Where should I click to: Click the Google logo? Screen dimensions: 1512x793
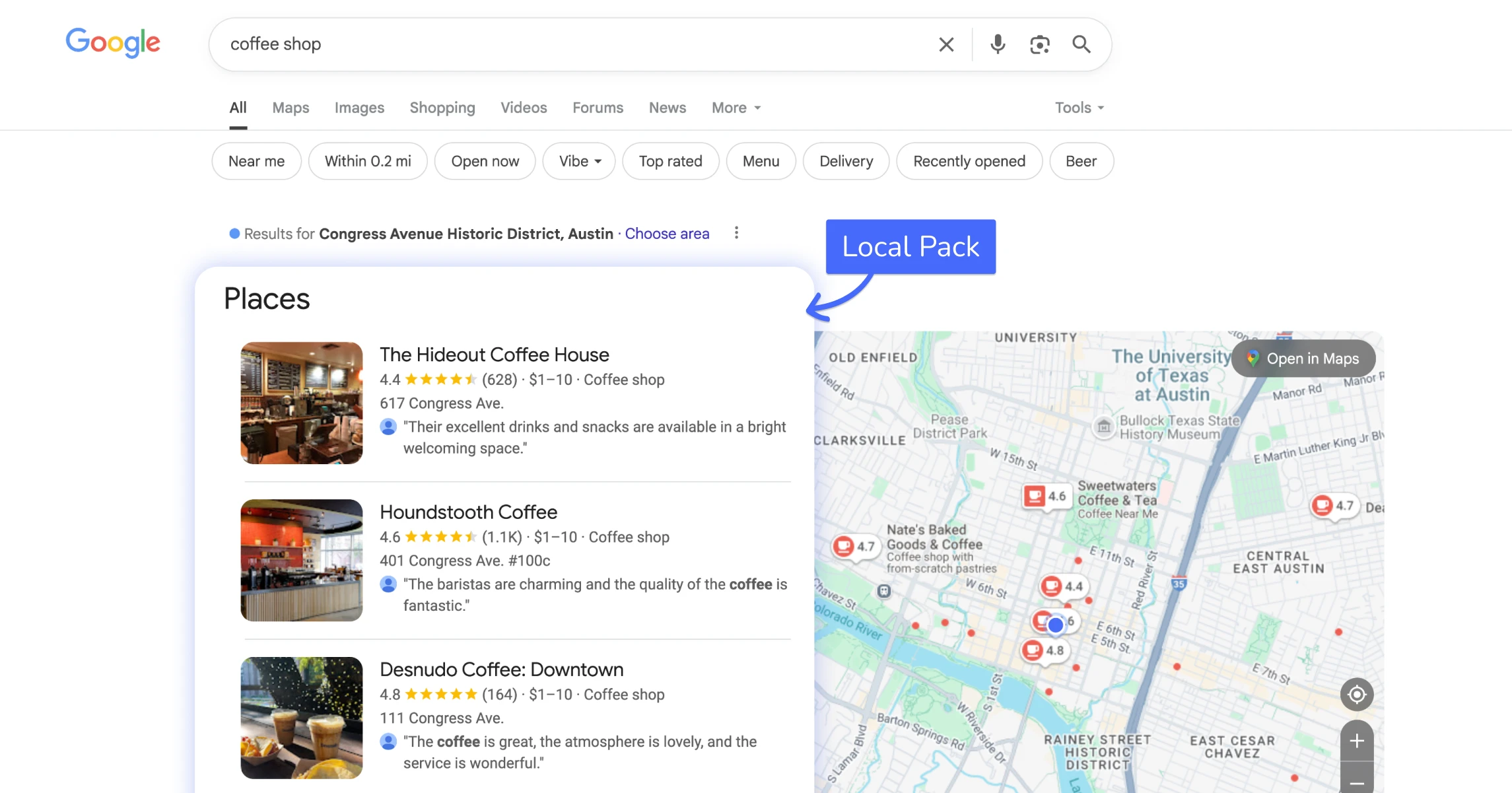[x=113, y=43]
